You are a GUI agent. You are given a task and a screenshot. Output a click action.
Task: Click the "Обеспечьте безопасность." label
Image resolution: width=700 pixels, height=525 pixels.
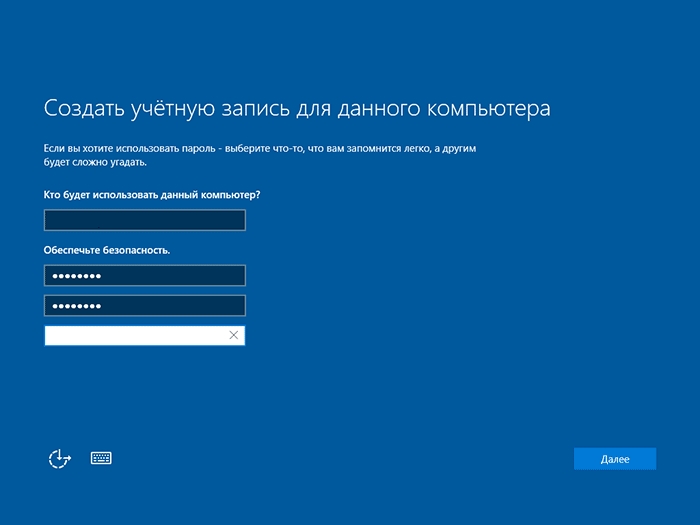(x=107, y=250)
